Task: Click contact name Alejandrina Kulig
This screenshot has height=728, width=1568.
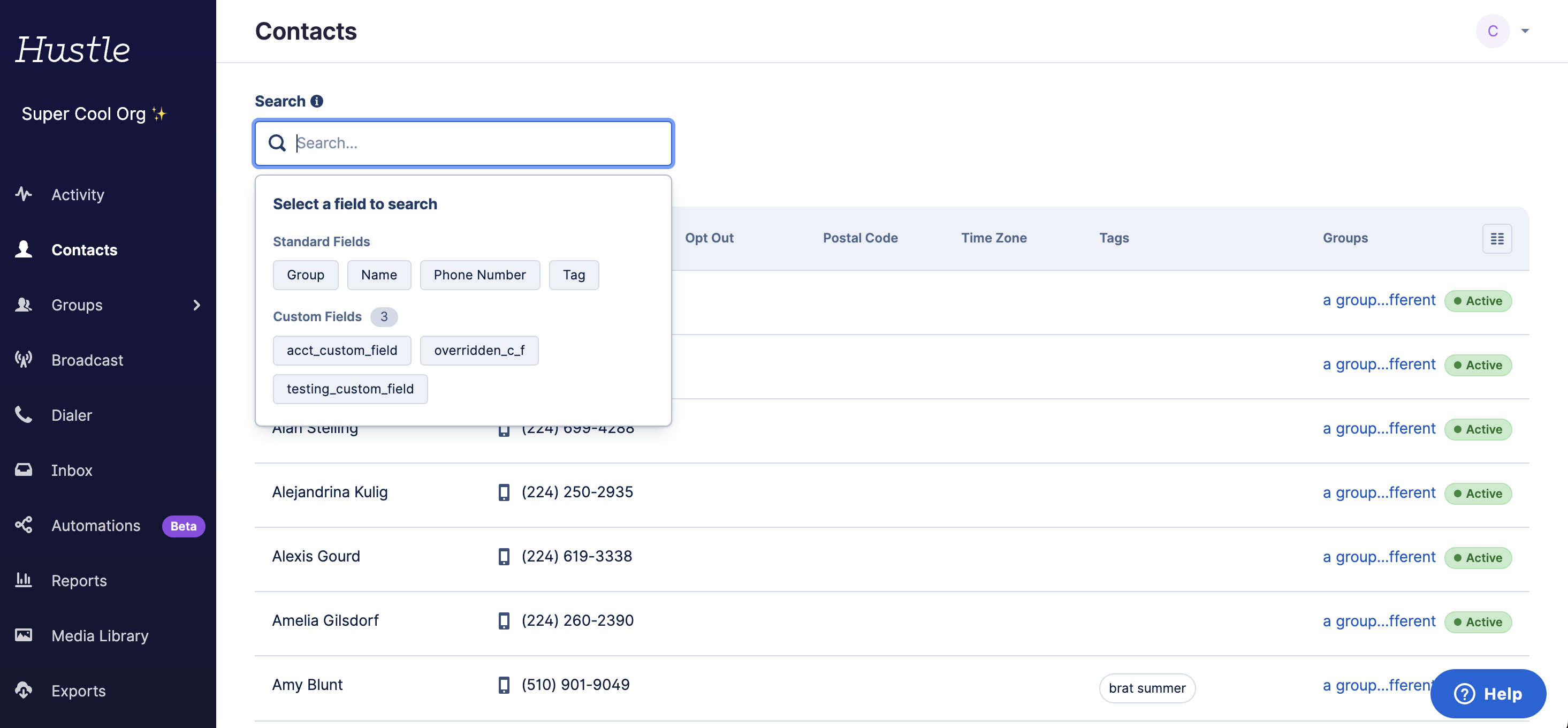Action: tap(329, 492)
